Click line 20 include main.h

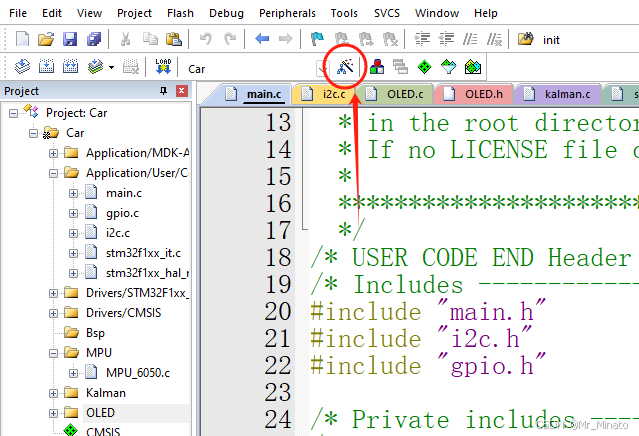tap(427, 312)
